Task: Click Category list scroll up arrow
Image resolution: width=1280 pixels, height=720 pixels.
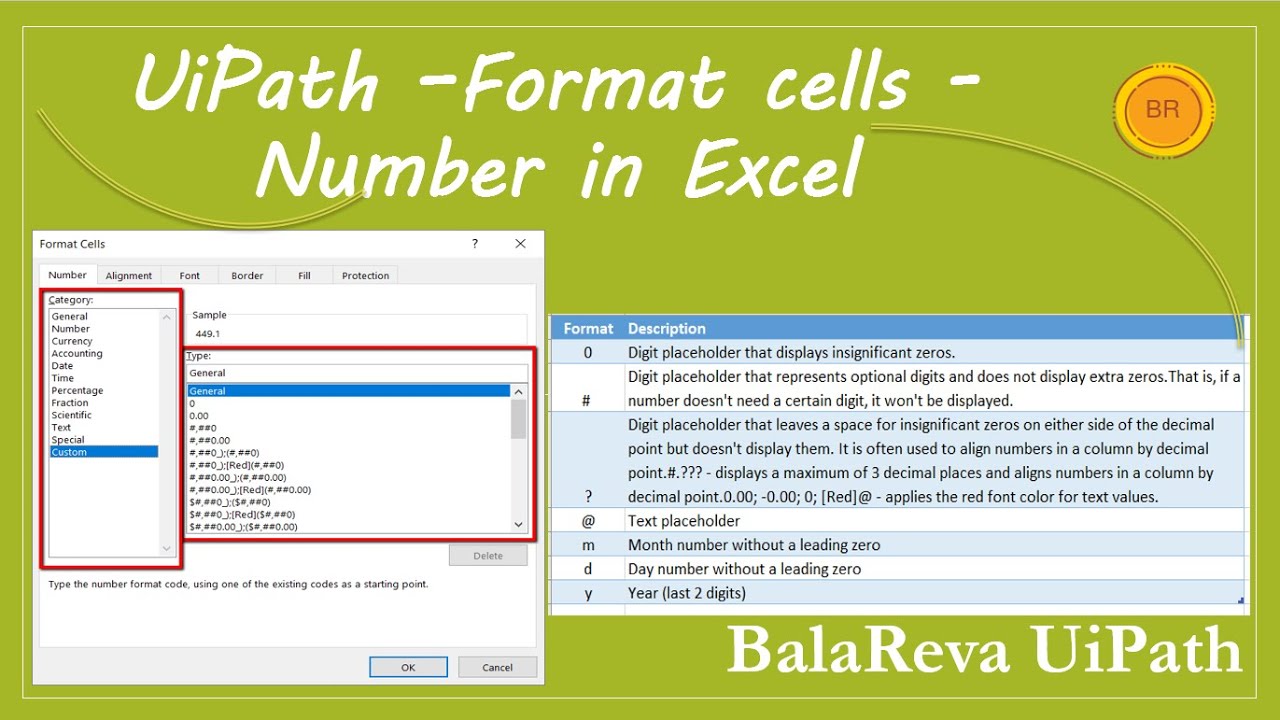Action: 167,318
